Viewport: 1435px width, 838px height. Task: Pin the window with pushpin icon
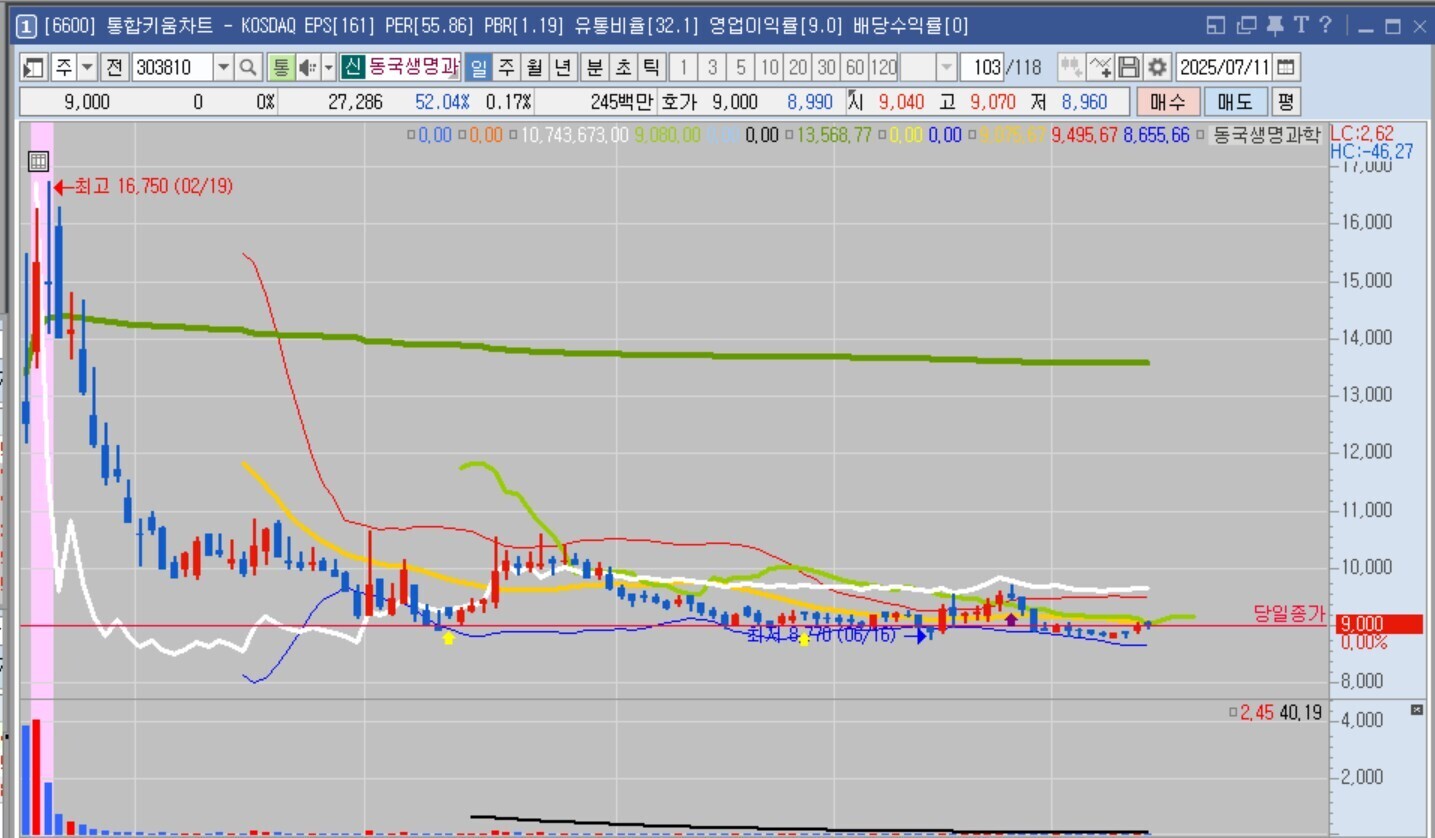tap(1275, 26)
